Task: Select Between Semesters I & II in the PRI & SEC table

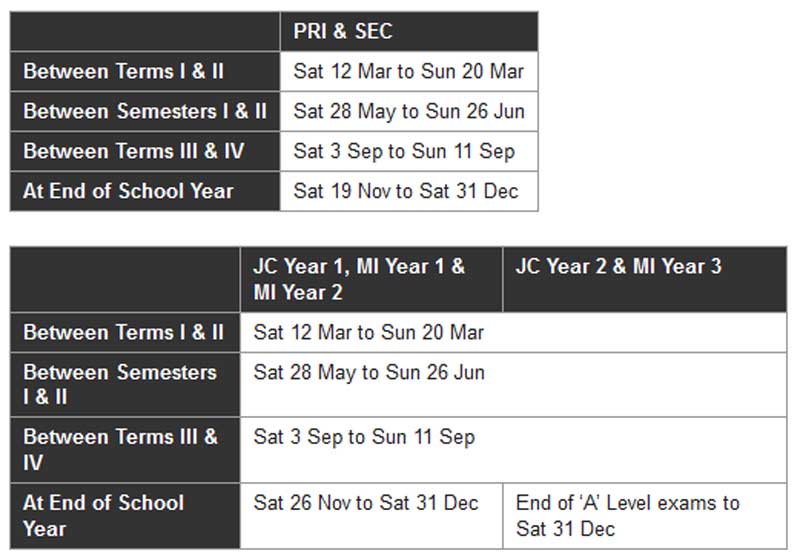Action: tap(145, 111)
